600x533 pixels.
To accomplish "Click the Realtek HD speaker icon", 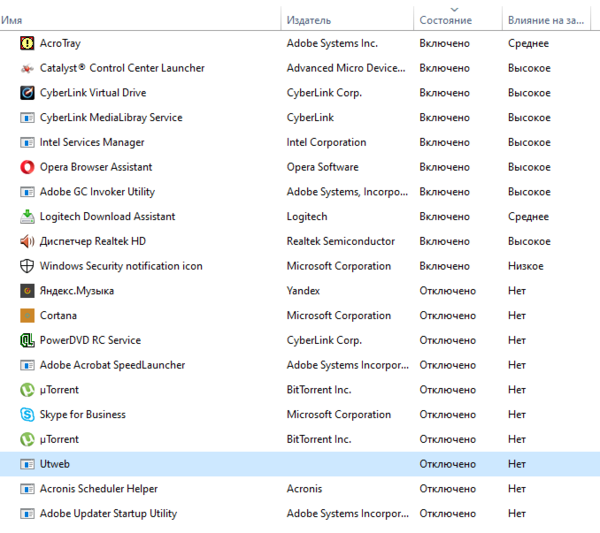I will point(27,241).
